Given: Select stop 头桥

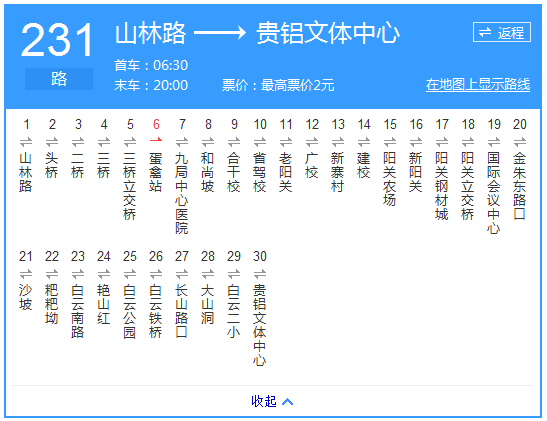Looking at the screenshot, I should (x=52, y=165).
